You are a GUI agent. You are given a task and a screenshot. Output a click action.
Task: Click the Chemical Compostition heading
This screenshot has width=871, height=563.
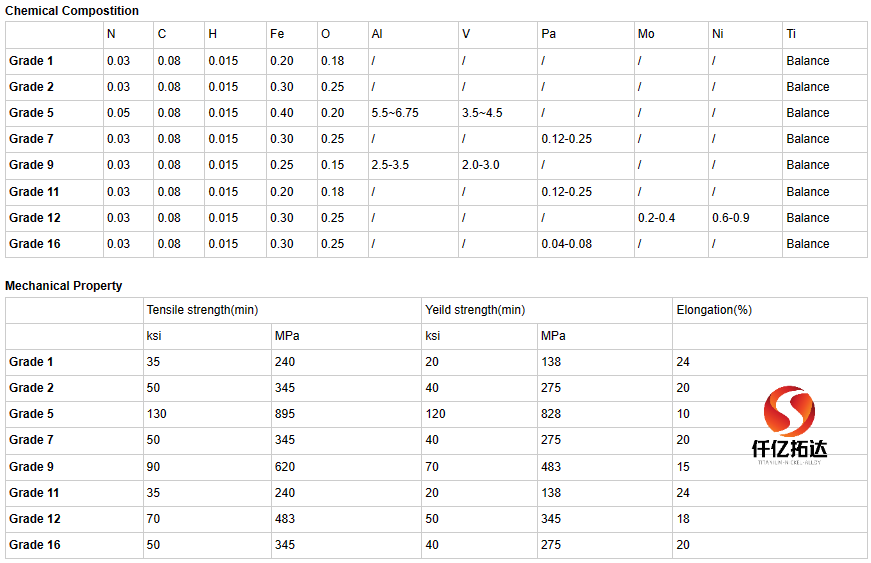[72, 11]
